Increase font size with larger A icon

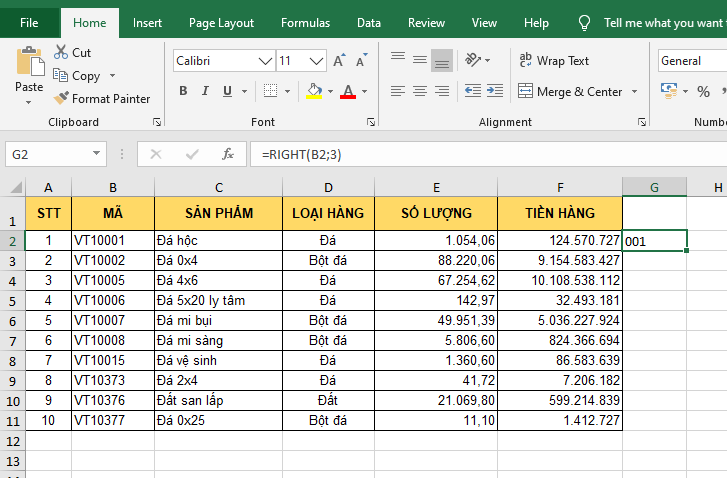[339, 61]
